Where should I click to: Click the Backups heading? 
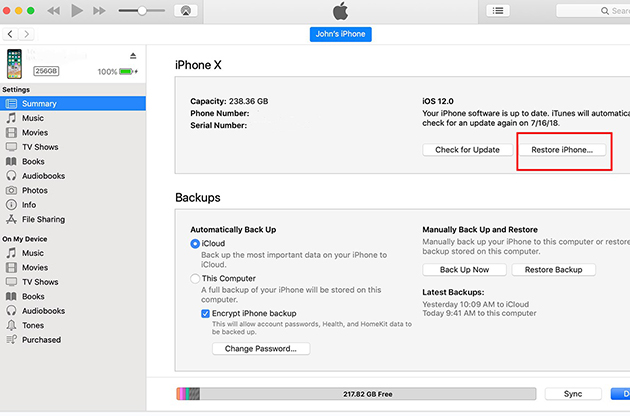coord(198,198)
